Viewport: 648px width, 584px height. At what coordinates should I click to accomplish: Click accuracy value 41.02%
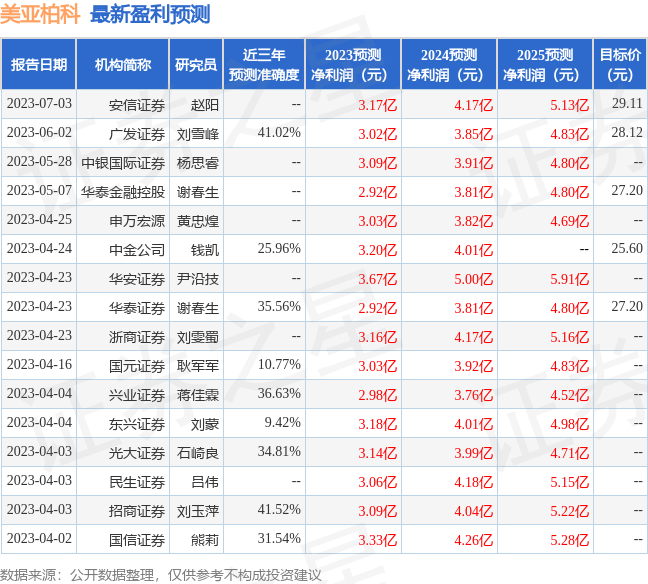[x=279, y=133]
